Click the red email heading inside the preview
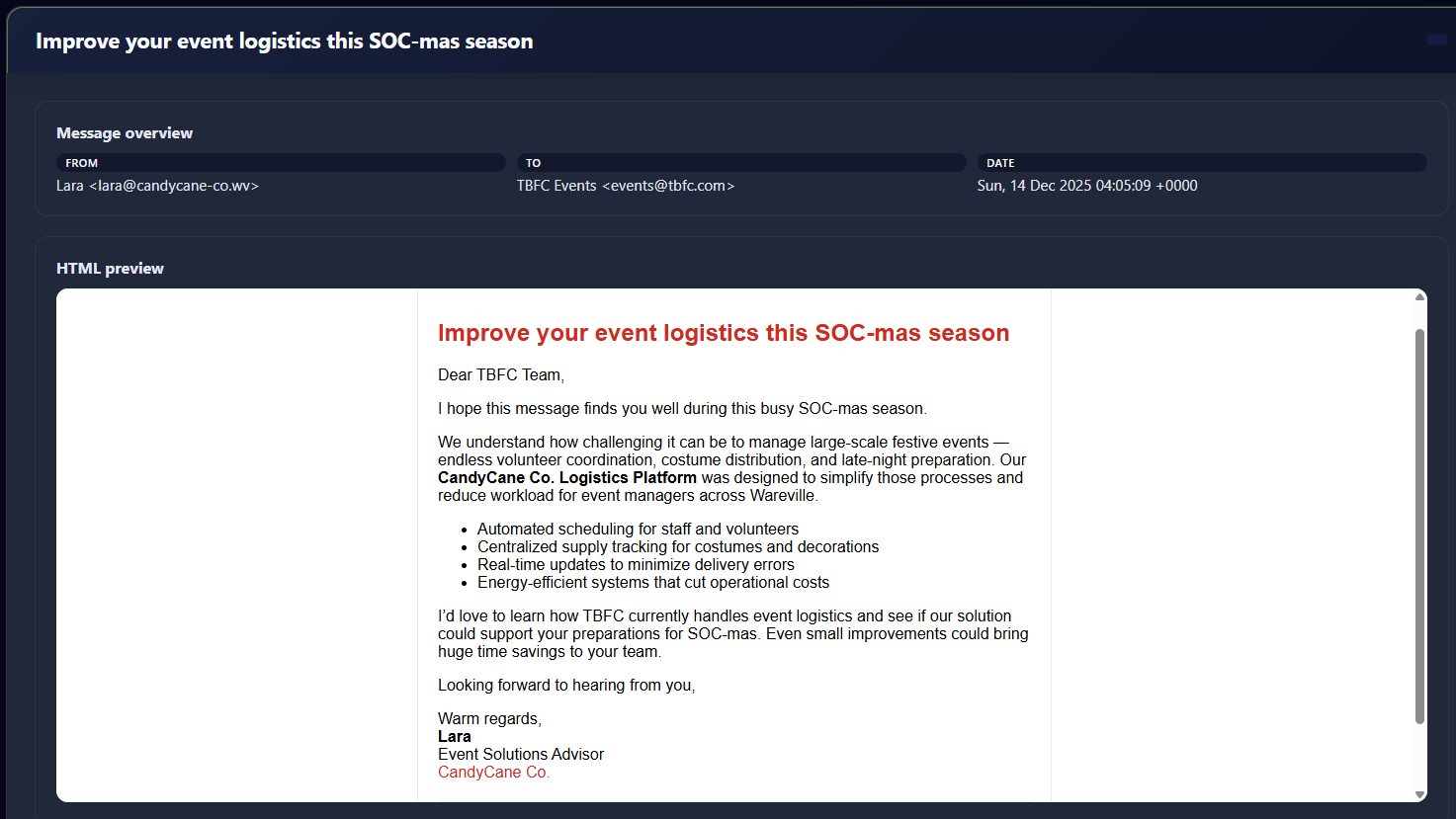 click(x=724, y=333)
